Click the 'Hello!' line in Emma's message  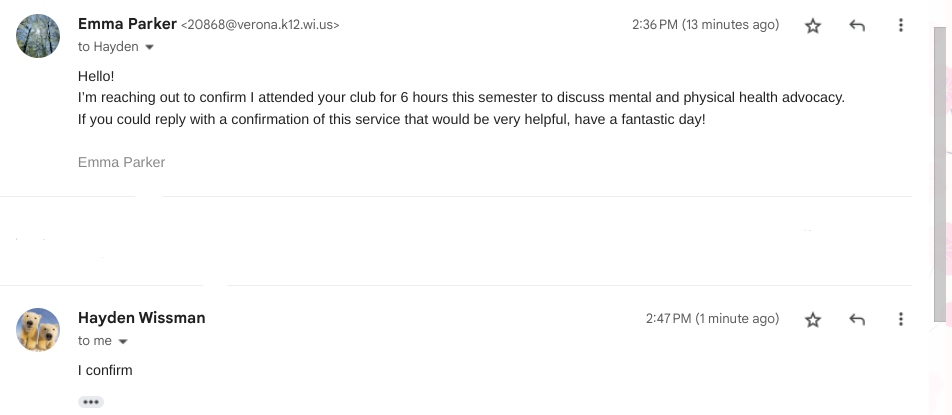96,76
